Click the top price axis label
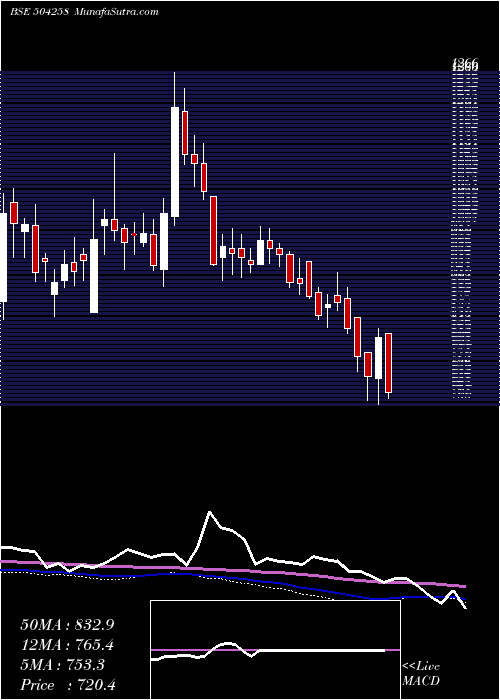 click(x=465, y=62)
